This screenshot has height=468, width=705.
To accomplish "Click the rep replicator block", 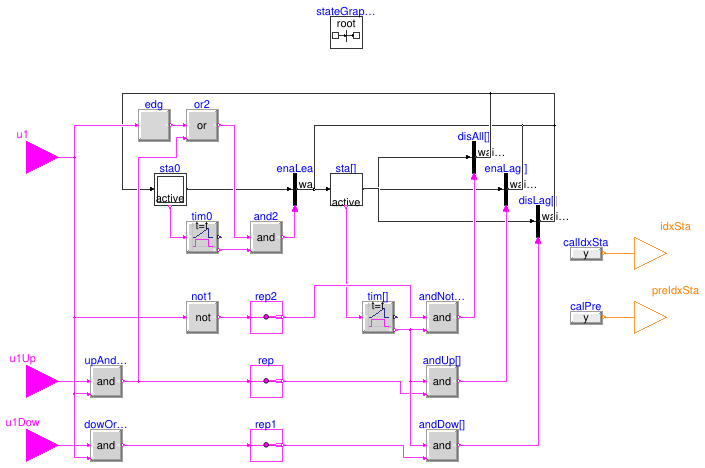I will point(266,381).
